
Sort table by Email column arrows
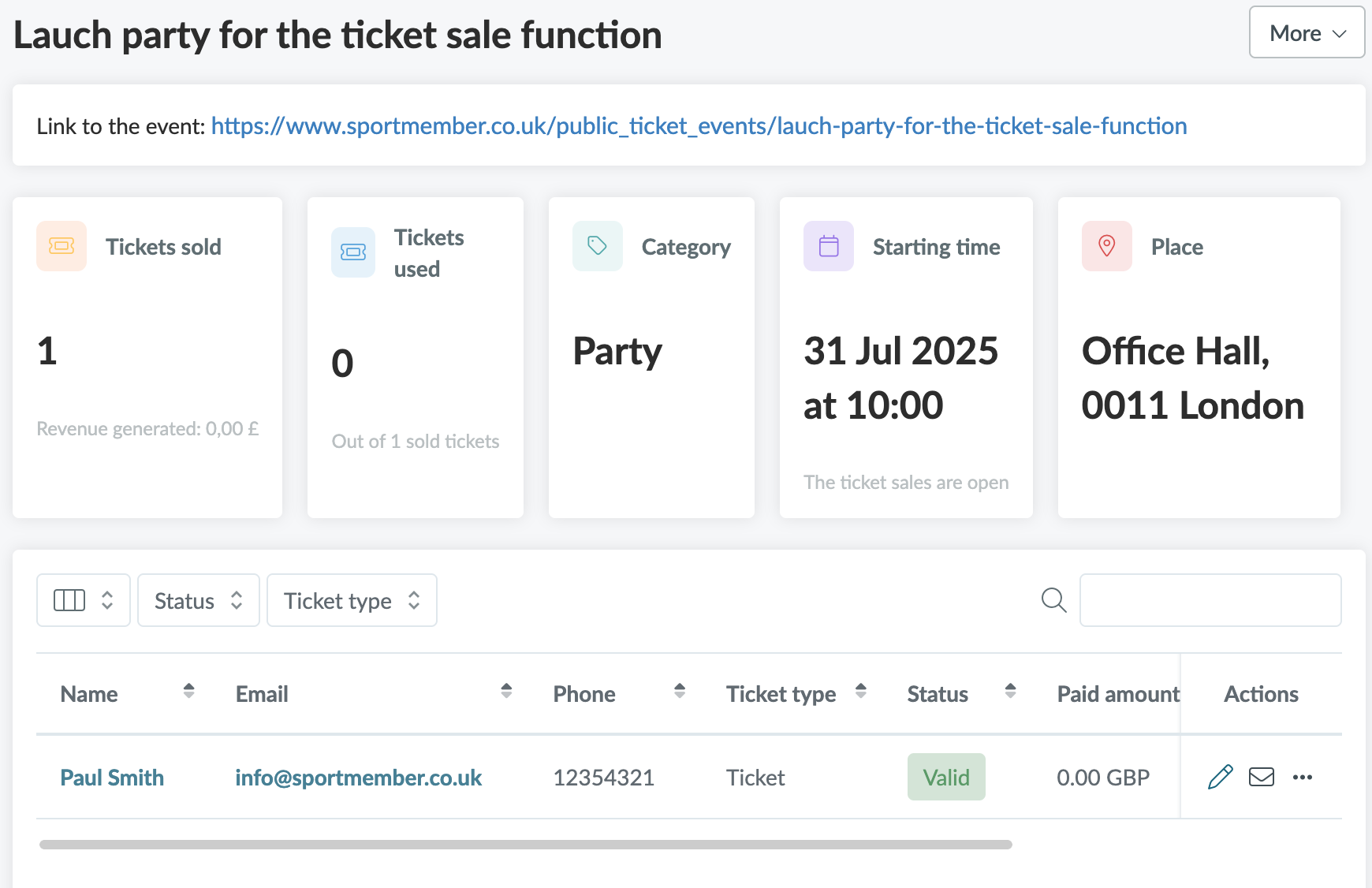click(506, 692)
